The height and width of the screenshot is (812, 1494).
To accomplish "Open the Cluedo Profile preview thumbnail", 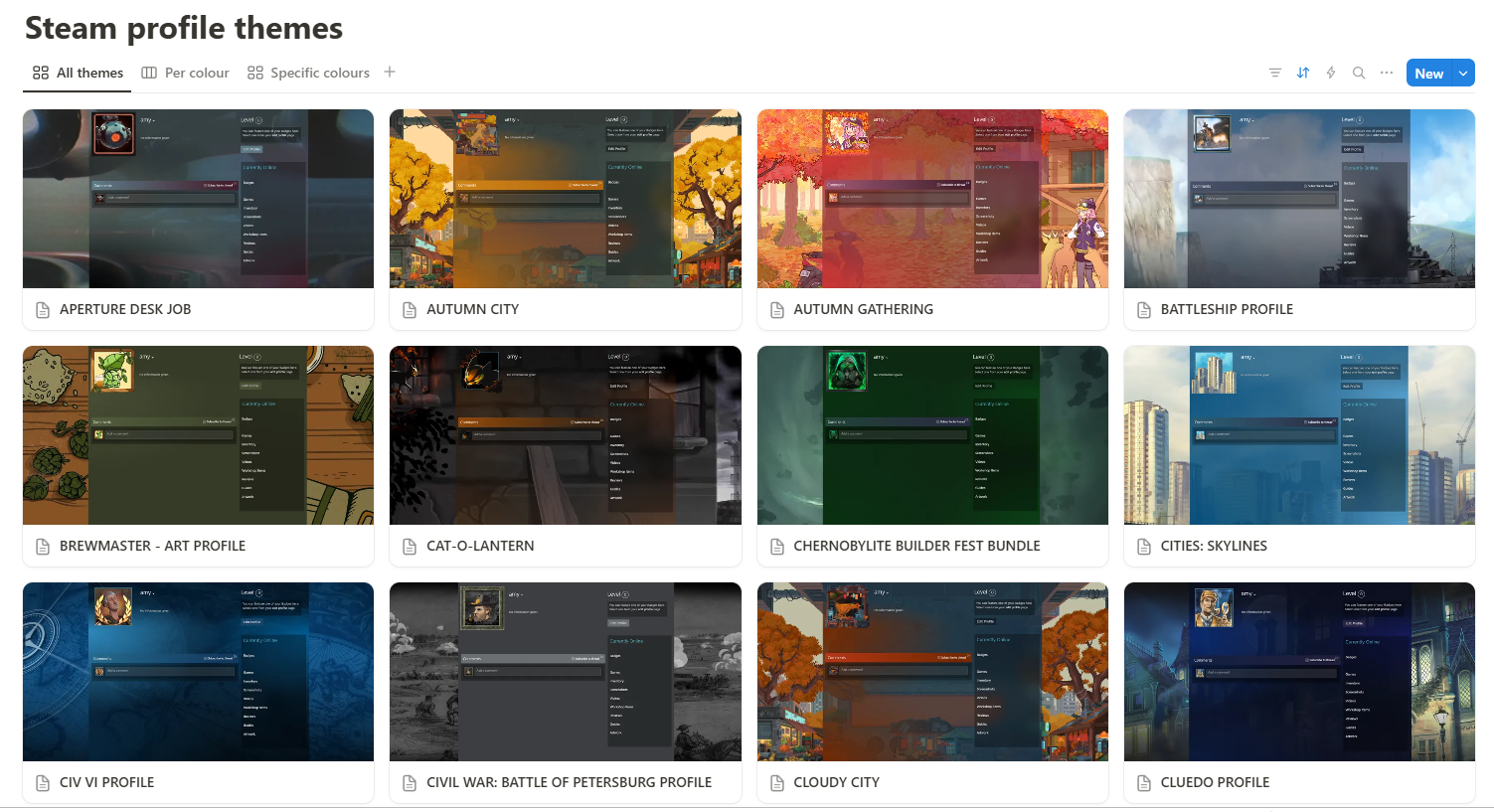I will pos(1299,672).
